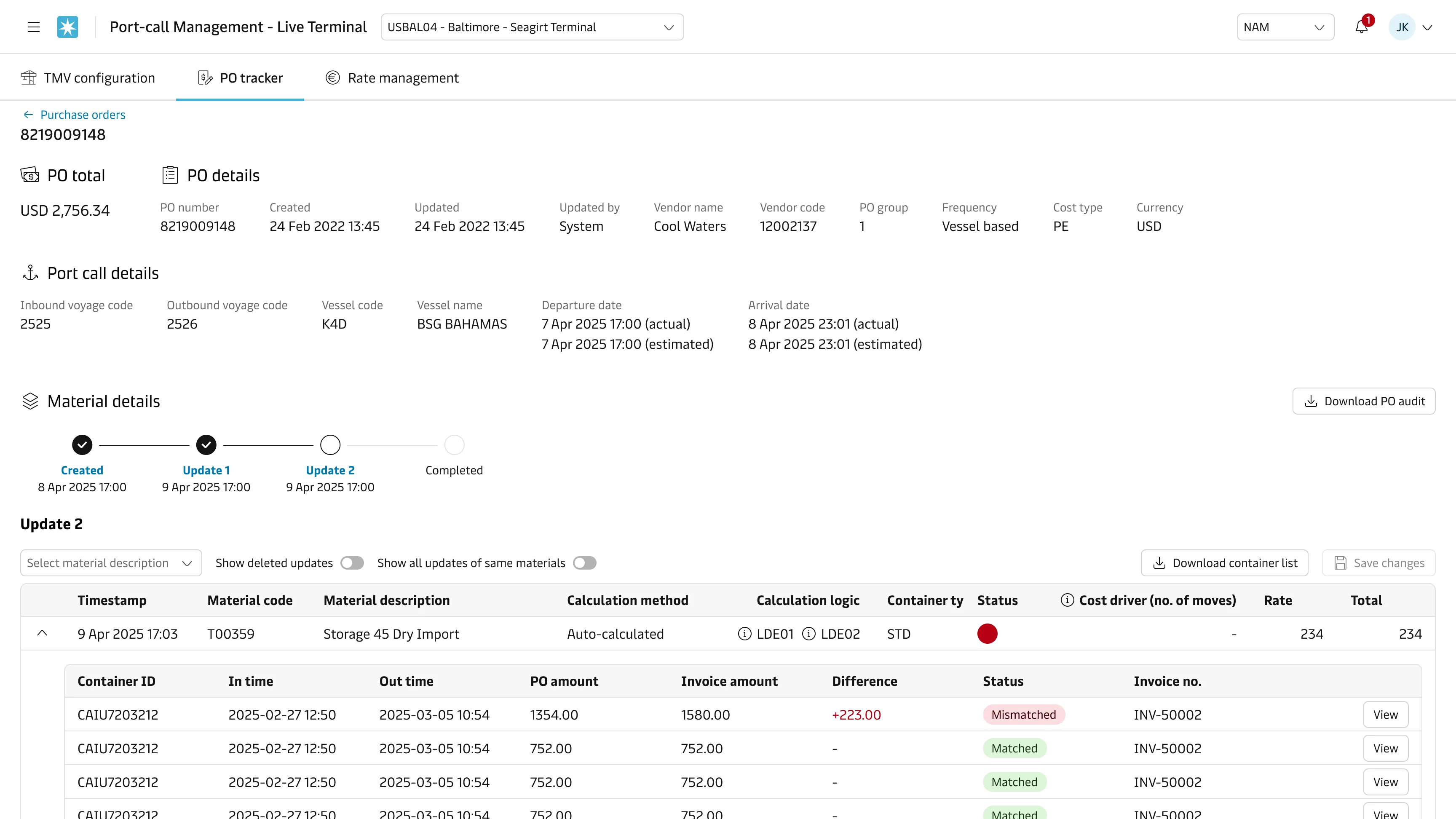The height and width of the screenshot is (819, 1456).
Task: Click Download container list button
Action: click(x=1225, y=563)
